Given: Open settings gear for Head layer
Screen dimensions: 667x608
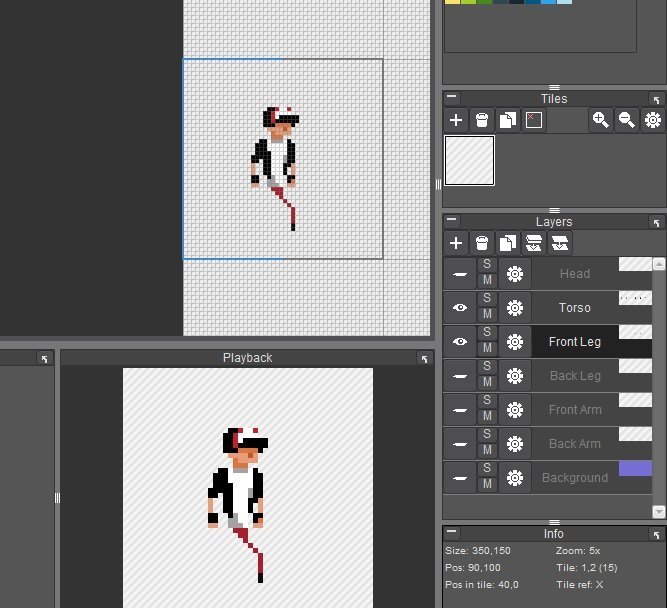Looking at the screenshot, I should pos(515,274).
